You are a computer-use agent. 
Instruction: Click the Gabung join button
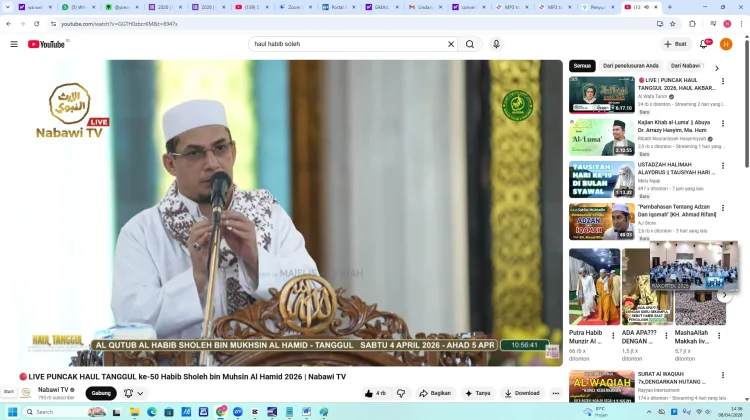click(101, 393)
